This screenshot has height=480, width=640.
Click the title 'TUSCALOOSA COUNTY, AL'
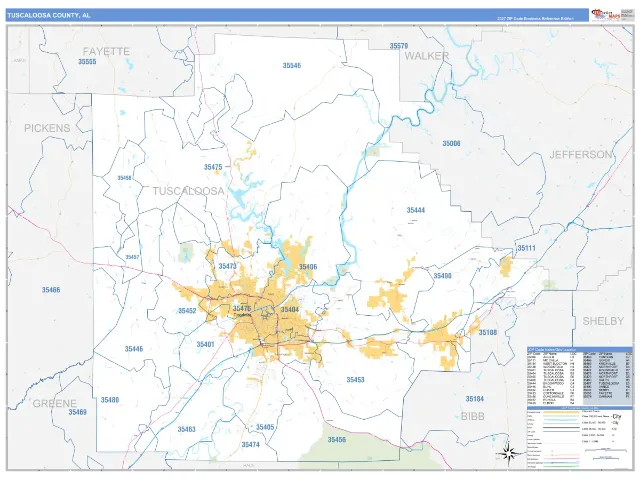pos(49,16)
